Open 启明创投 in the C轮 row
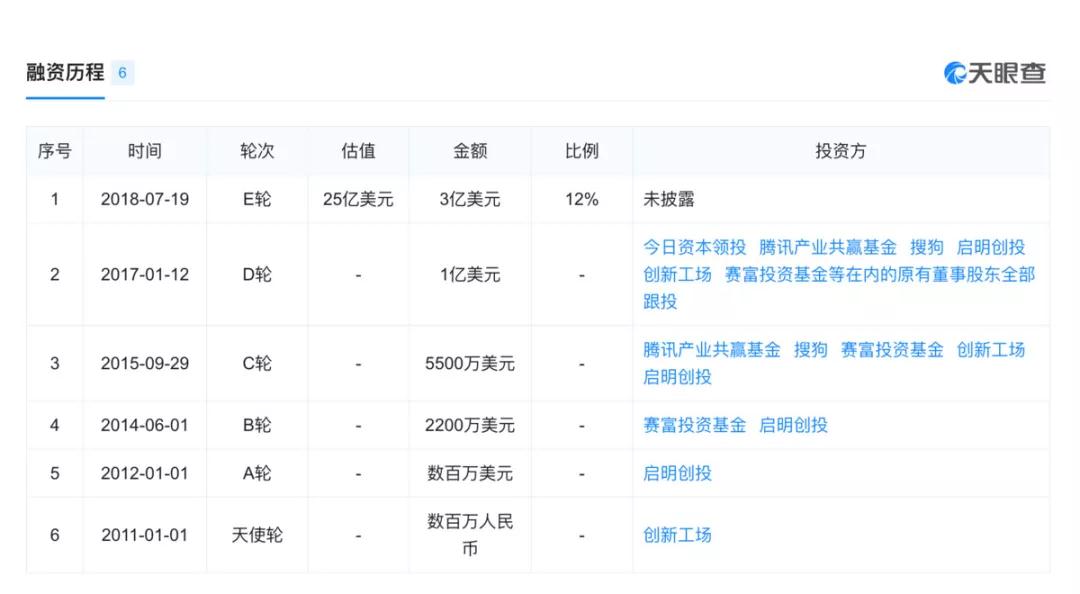 click(x=677, y=377)
